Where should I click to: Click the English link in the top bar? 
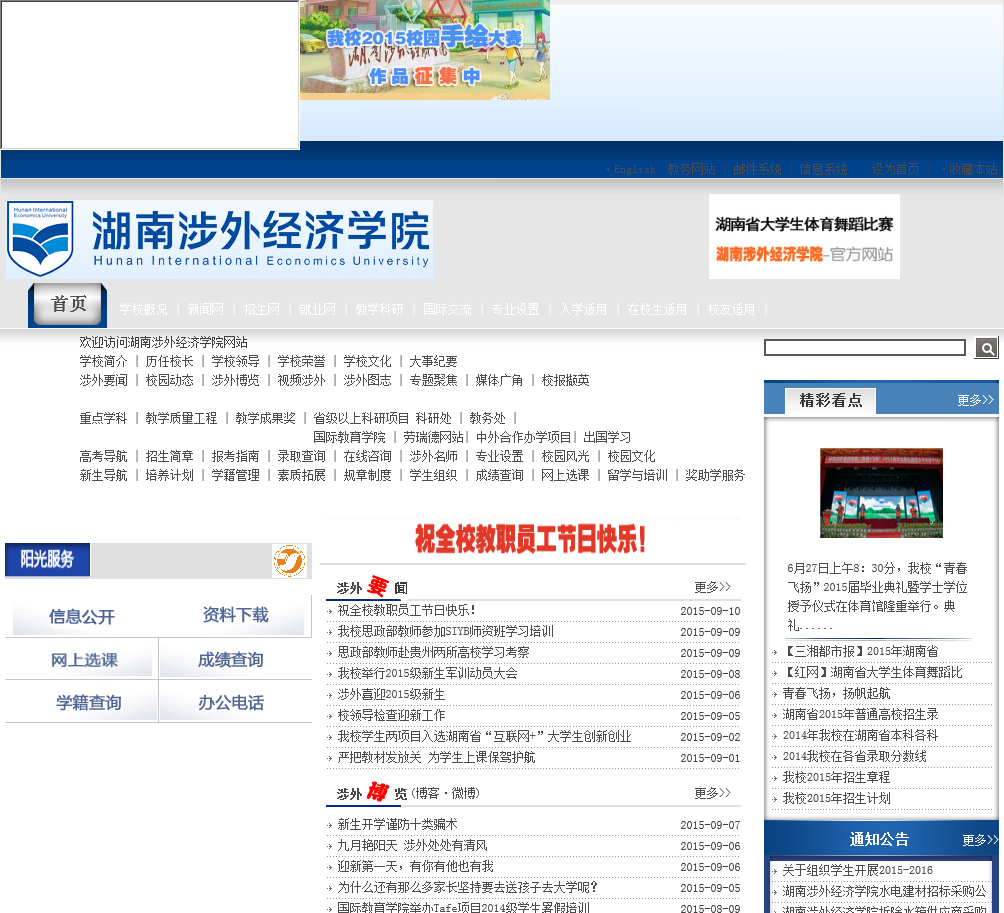(x=634, y=170)
